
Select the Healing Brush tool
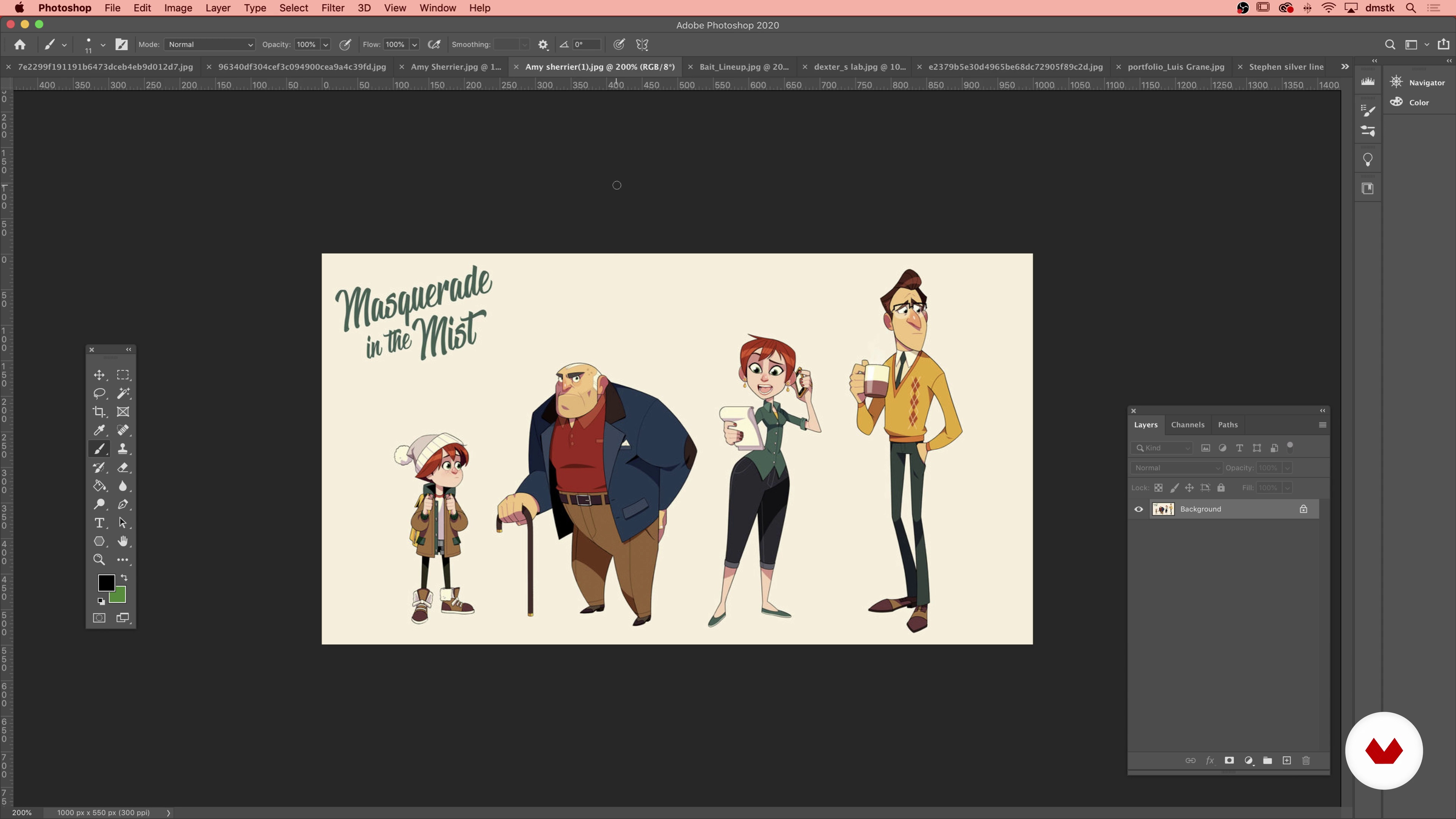coord(122,430)
